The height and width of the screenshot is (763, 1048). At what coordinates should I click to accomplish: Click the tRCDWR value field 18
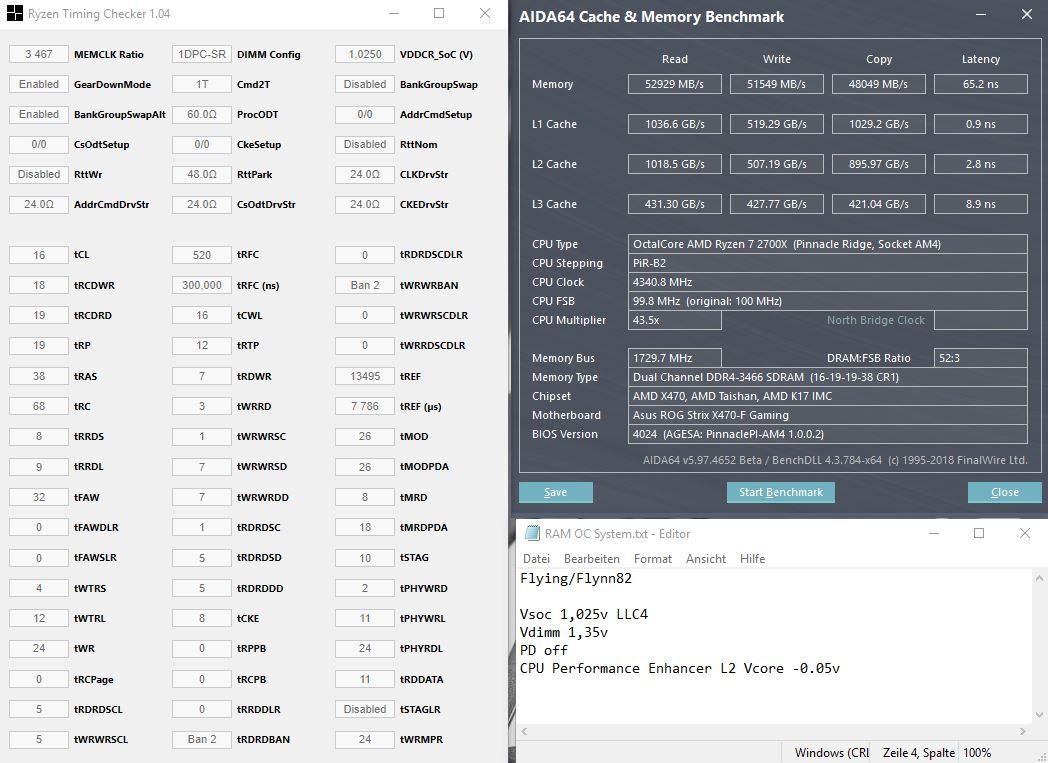pos(39,285)
